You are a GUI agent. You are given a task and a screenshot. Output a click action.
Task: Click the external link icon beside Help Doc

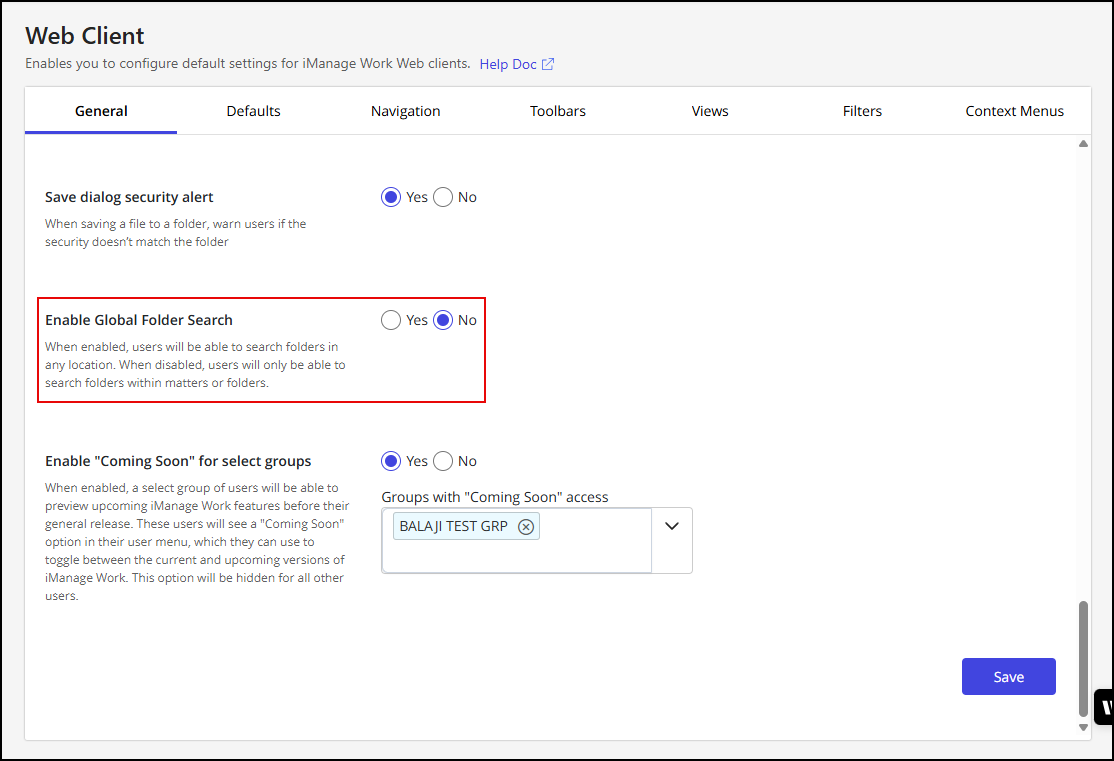(x=548, y=64)
